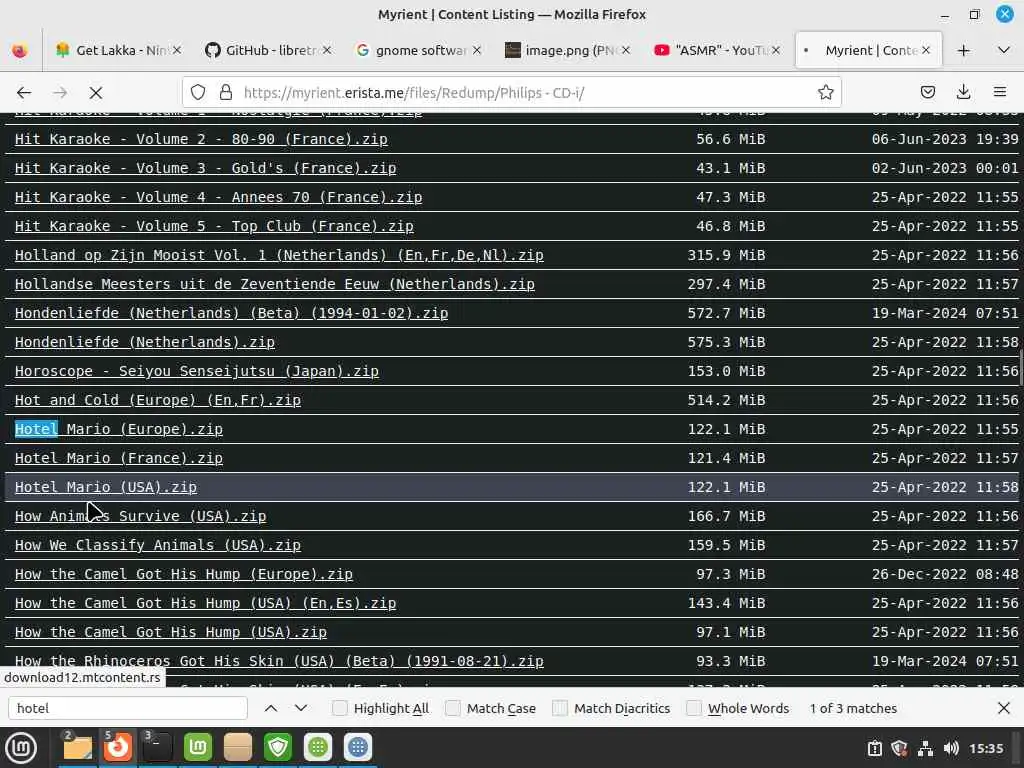
Task: Toggle the Match Diacritics checkbox
Action: tap(560, 708)
